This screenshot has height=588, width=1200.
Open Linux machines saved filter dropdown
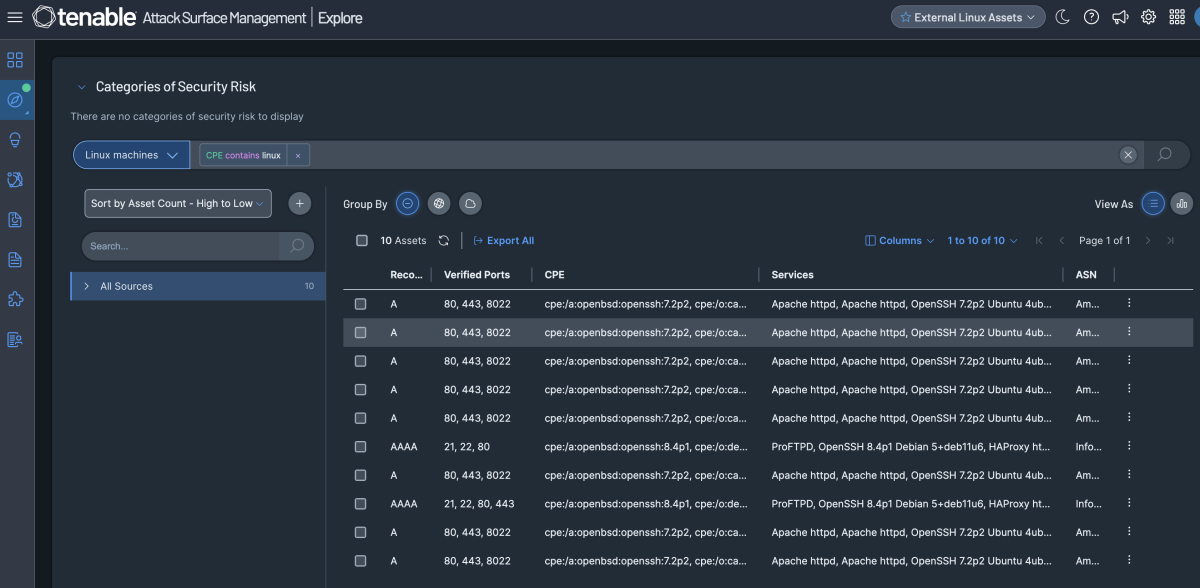pos(132,155)
